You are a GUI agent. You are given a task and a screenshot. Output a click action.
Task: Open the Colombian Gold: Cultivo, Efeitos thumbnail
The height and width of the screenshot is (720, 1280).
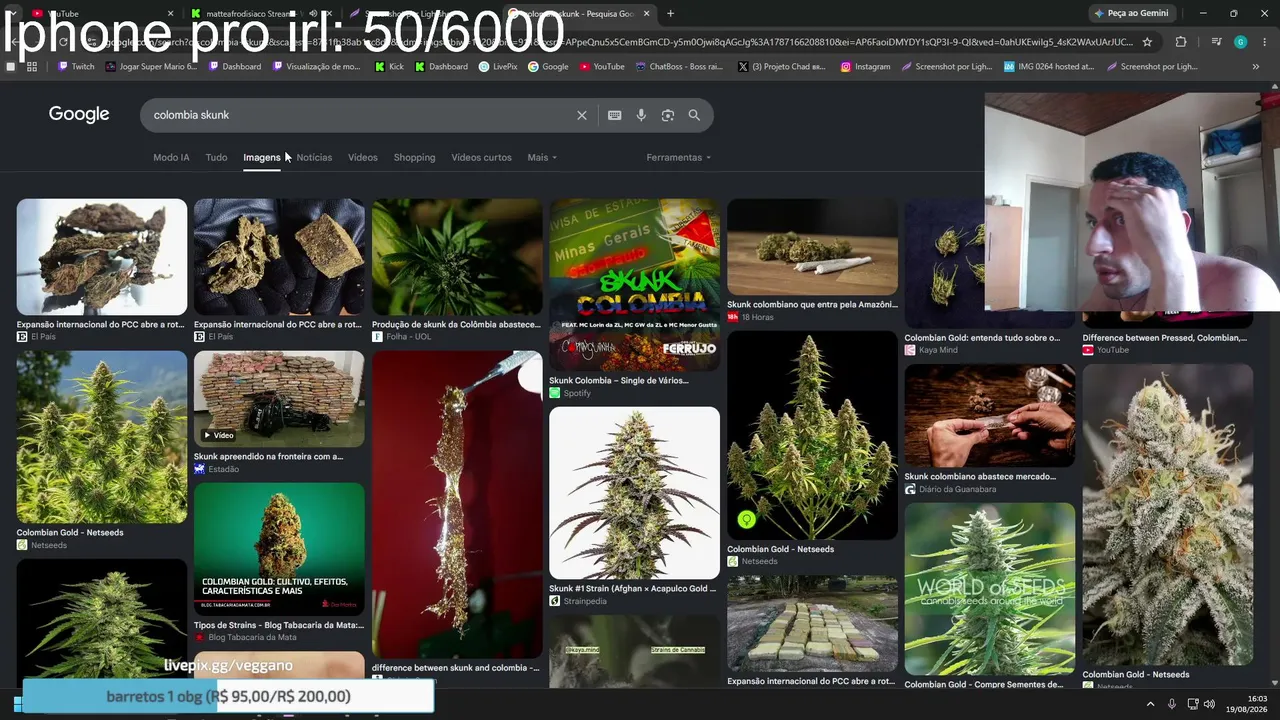(279, 549)
